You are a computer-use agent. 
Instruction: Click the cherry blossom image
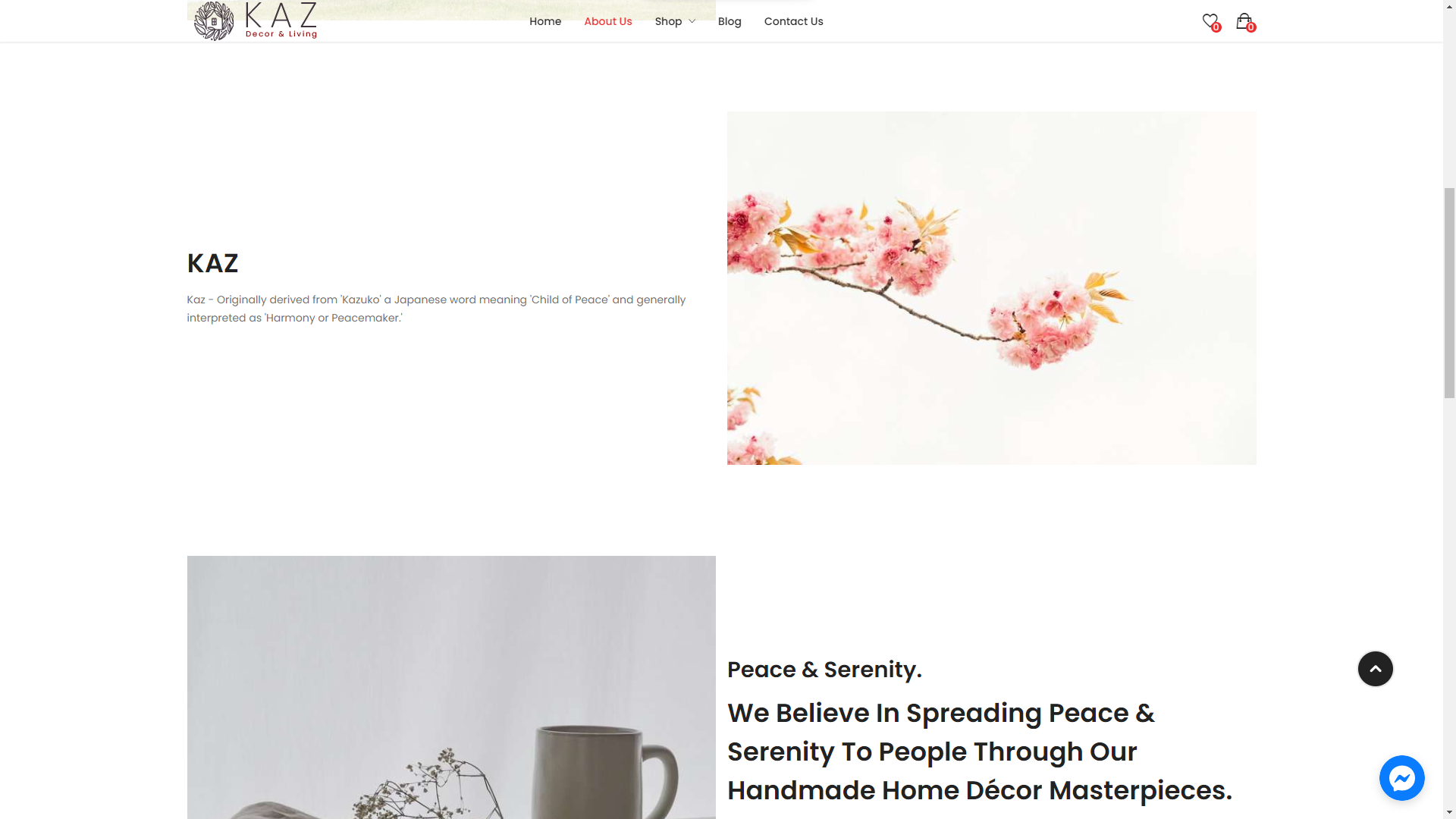(x=991, y=288)
